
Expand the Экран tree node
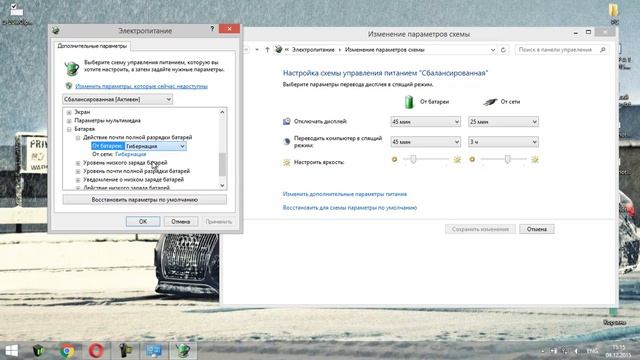69,112
